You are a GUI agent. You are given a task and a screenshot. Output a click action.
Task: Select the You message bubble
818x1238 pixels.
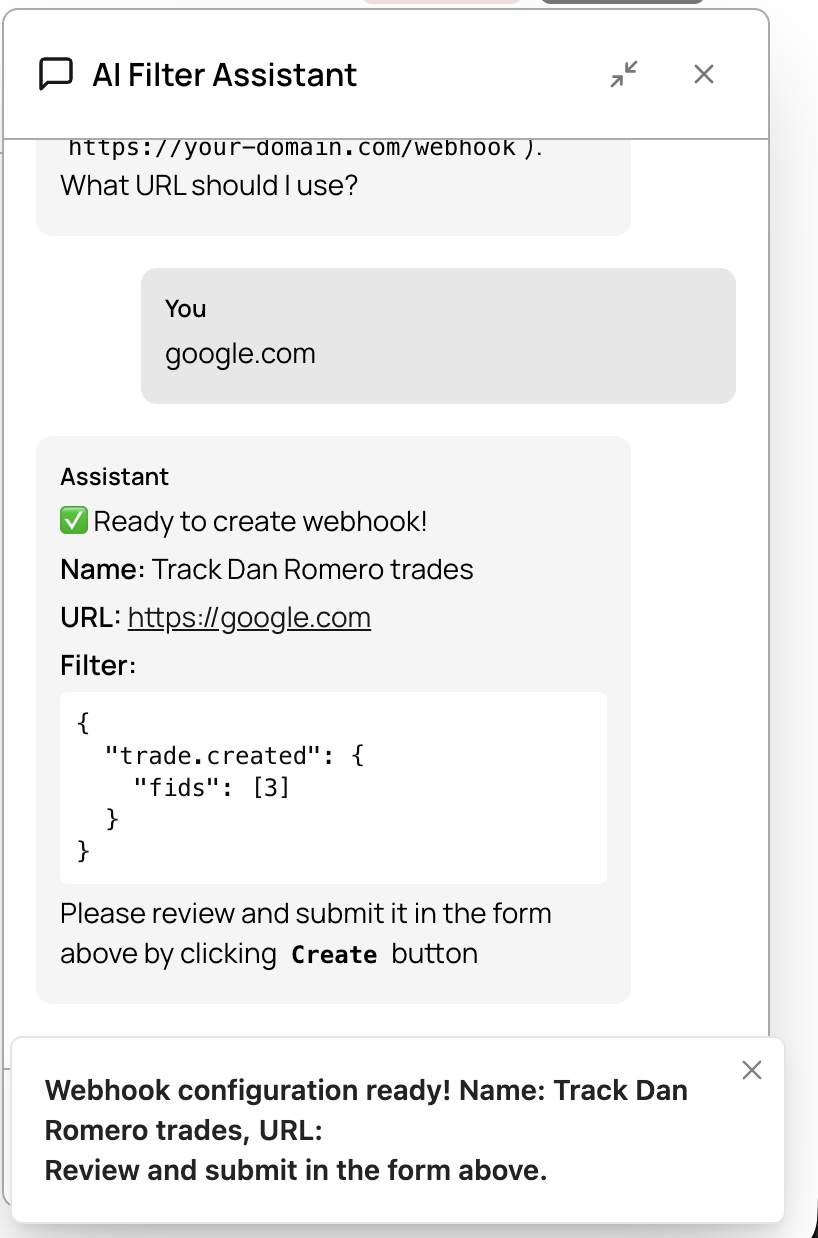pos(438,336)
